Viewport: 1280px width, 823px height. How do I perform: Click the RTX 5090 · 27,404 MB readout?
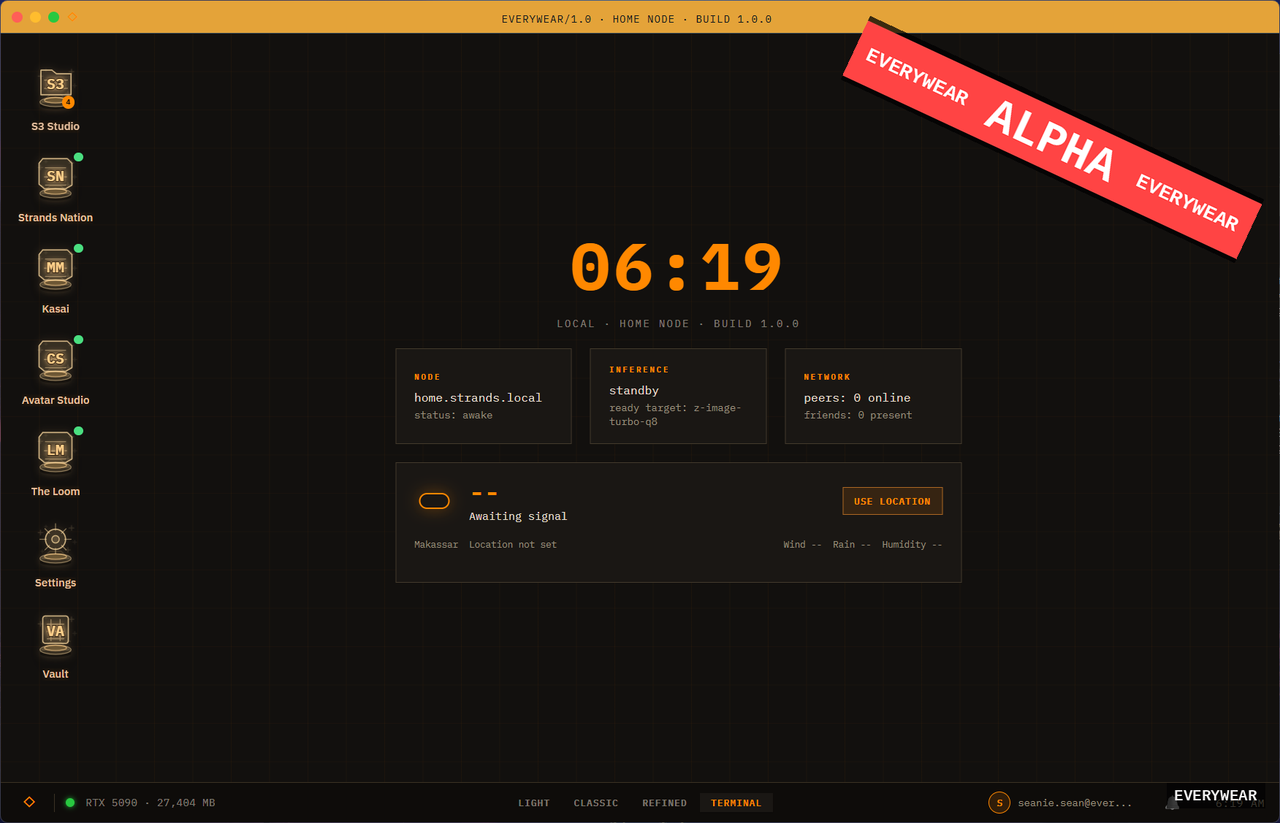click(x=150, y=803)
